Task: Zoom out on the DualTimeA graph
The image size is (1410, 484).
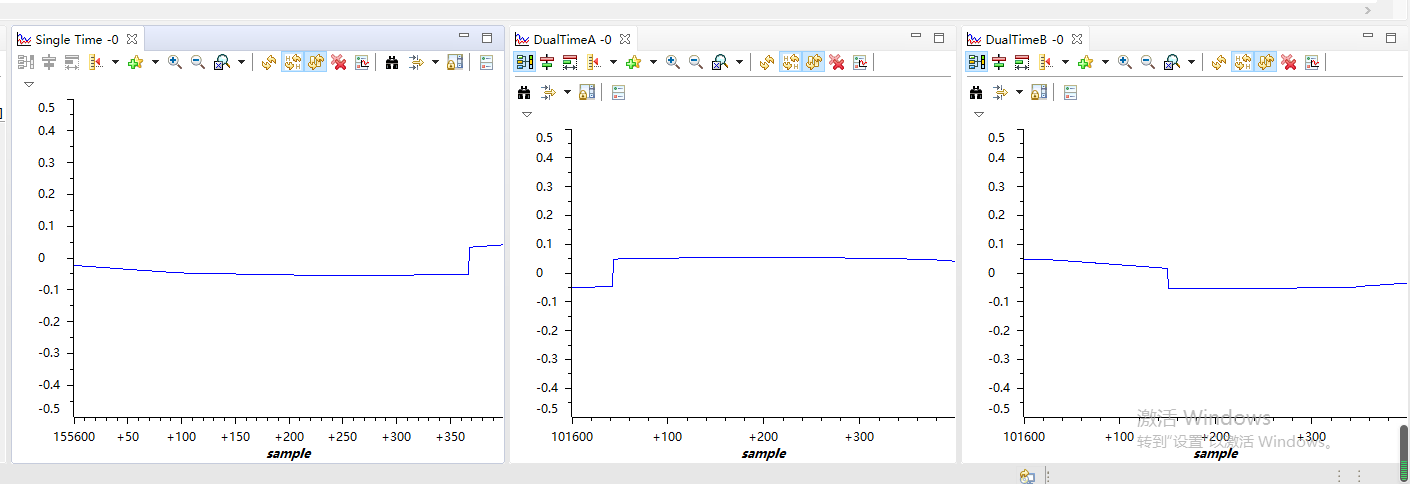Action: (696, 62)
